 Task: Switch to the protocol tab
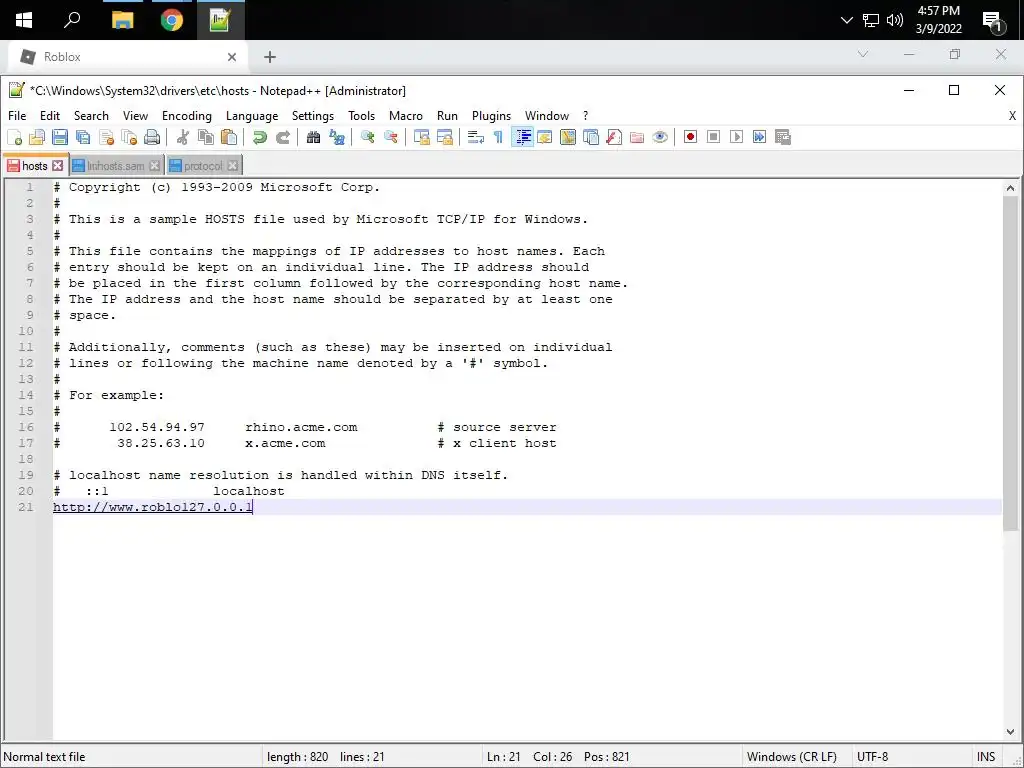203,166
